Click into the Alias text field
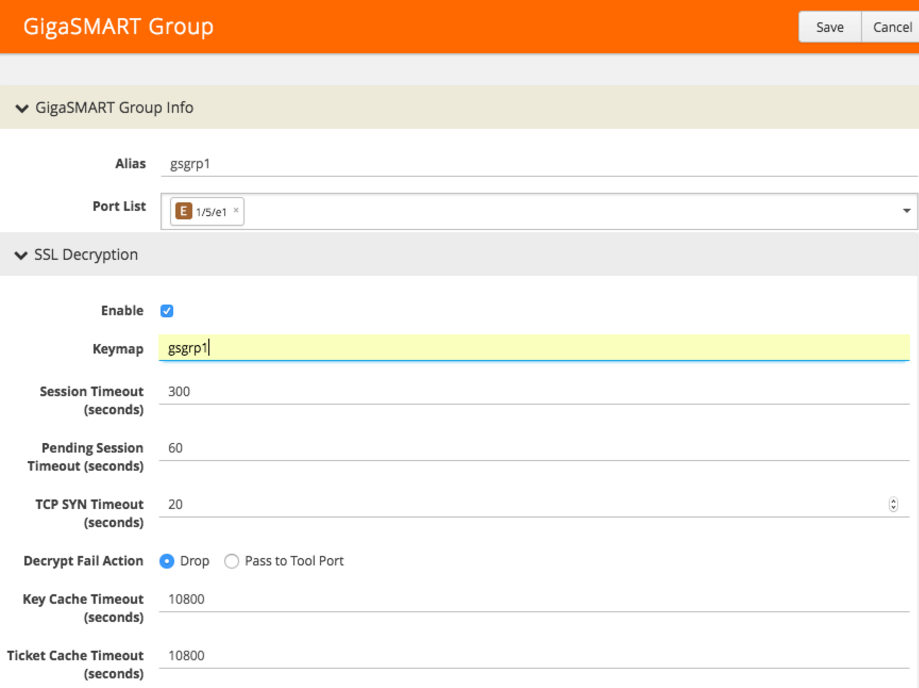 [540, 163]
